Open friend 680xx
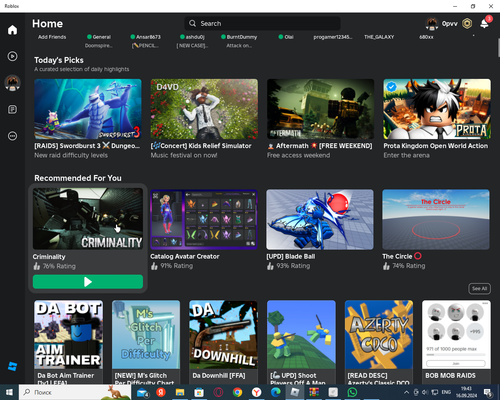This screenshot has height=400, width=500. click(426, 37)
